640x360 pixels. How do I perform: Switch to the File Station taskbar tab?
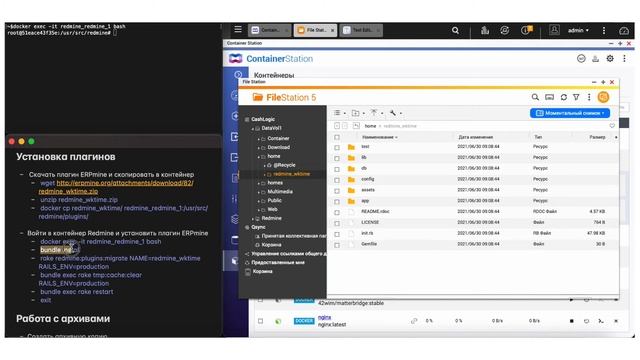(316, 30)
